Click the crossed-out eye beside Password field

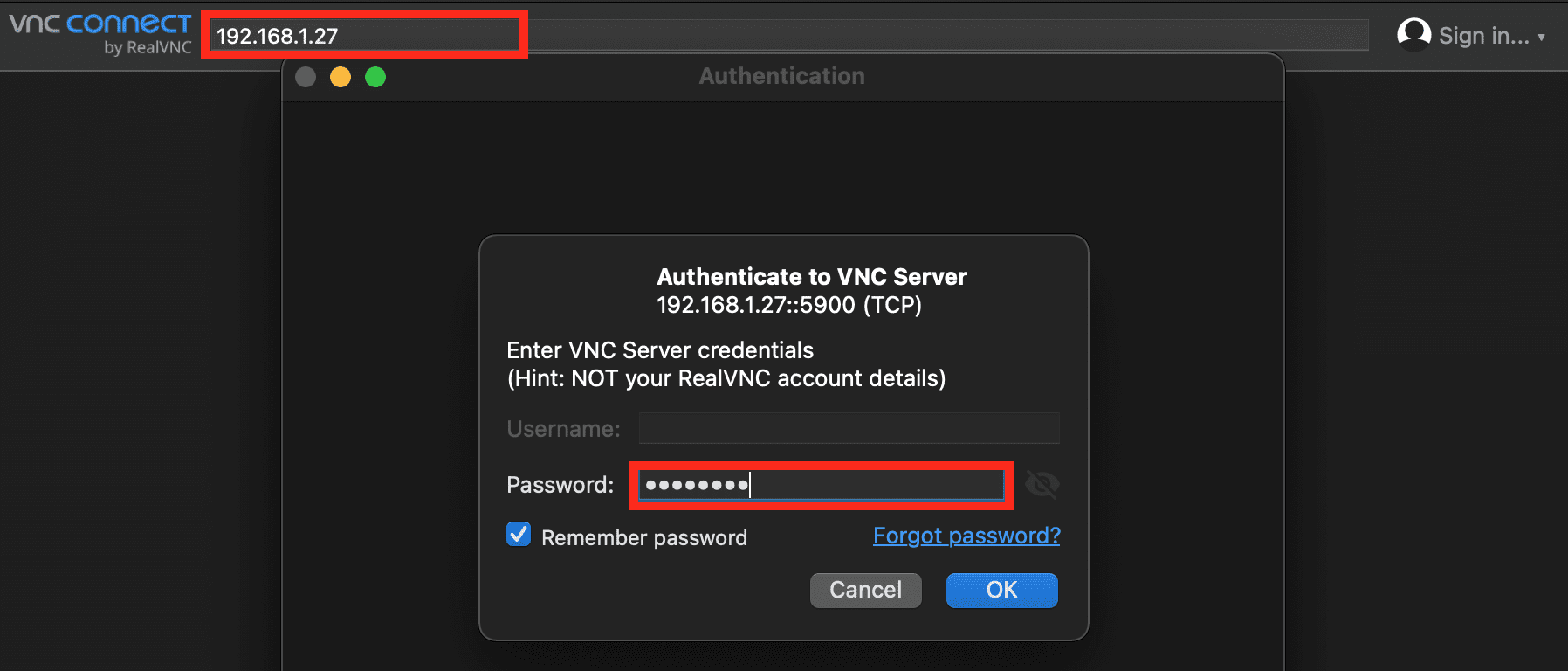(1042, 484)
